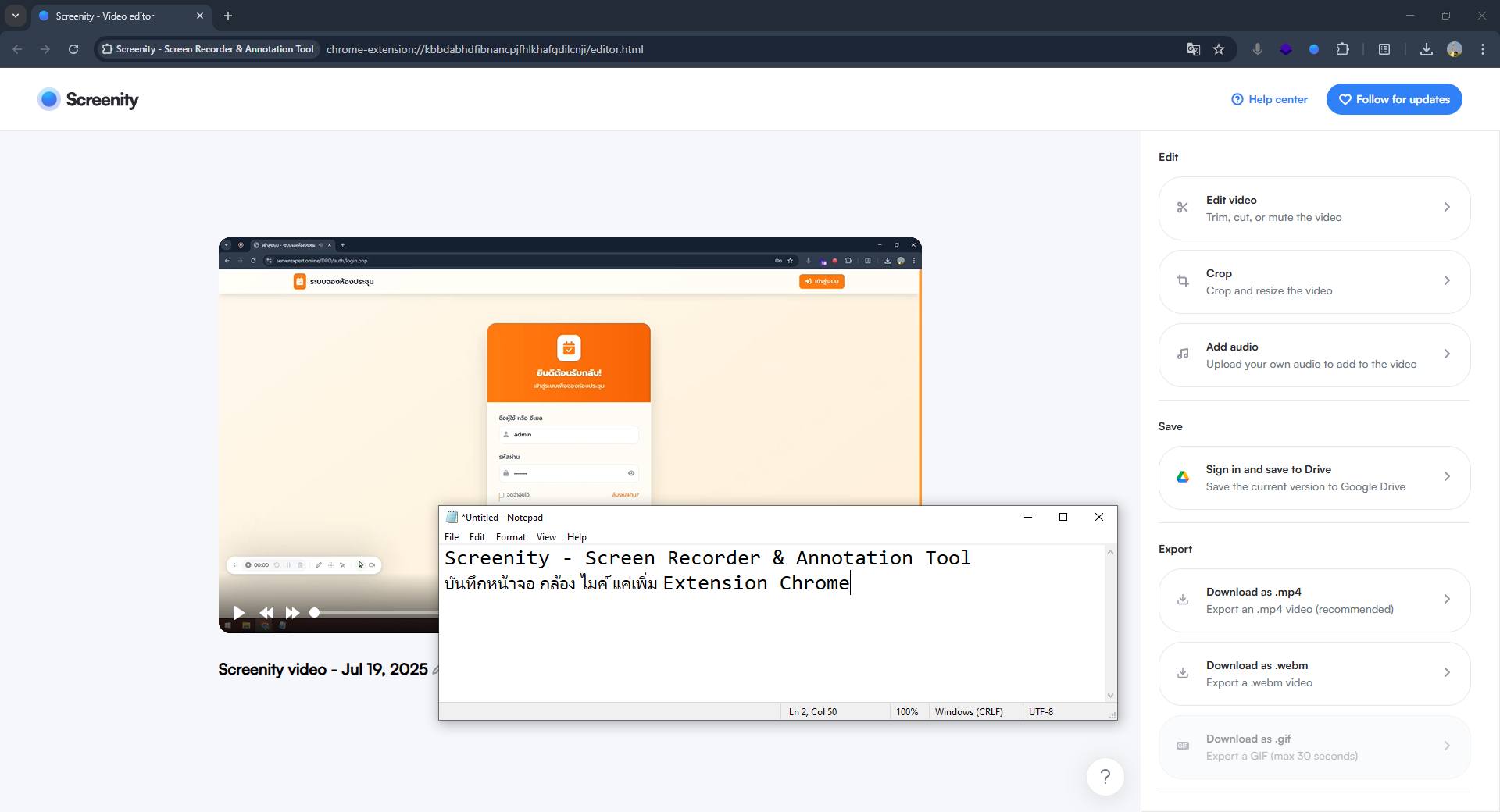This screenshot has width=1500, height=812.
Task: Open the question mark help bubble
Action: (1105, 777)
